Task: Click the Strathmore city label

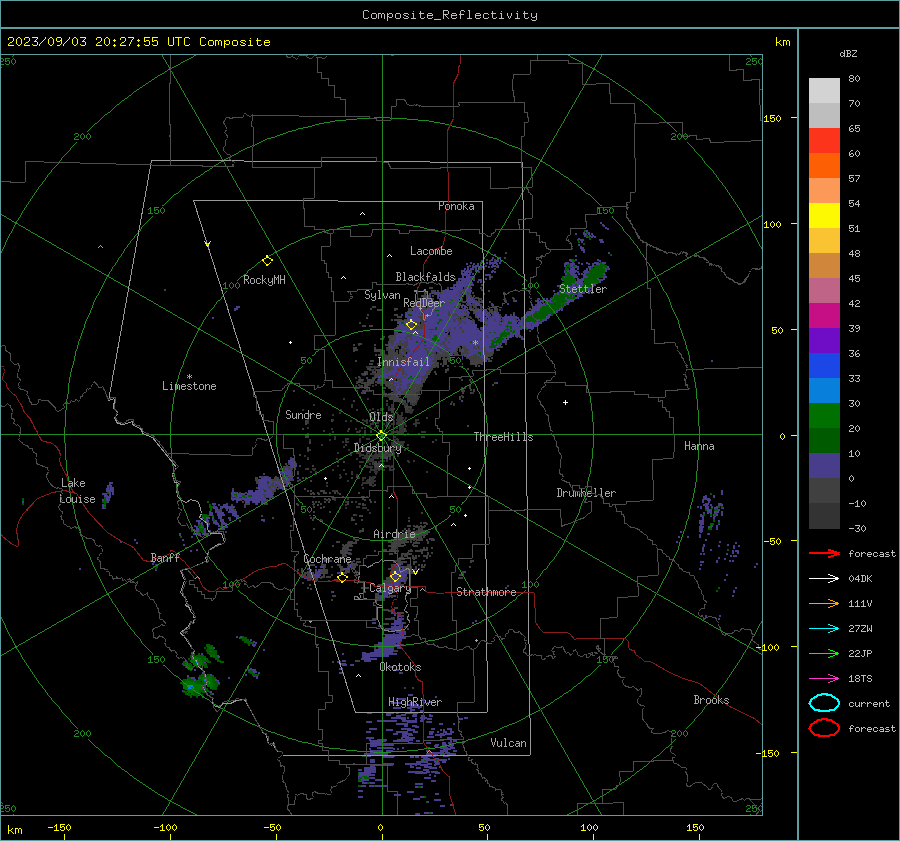Action: [486, 592]
